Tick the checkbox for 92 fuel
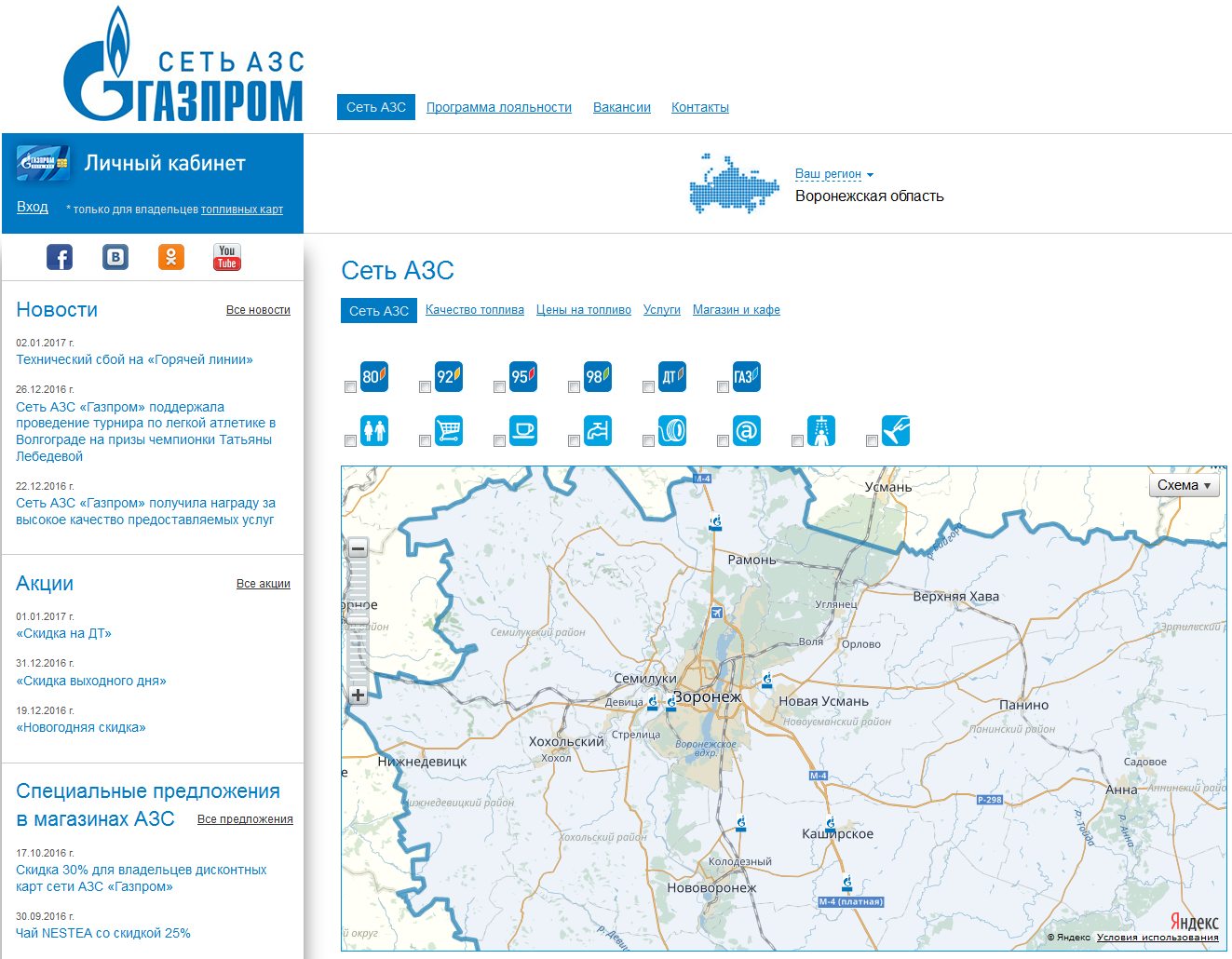Viewport: 1232px width, 959px height. click(425, 386)
